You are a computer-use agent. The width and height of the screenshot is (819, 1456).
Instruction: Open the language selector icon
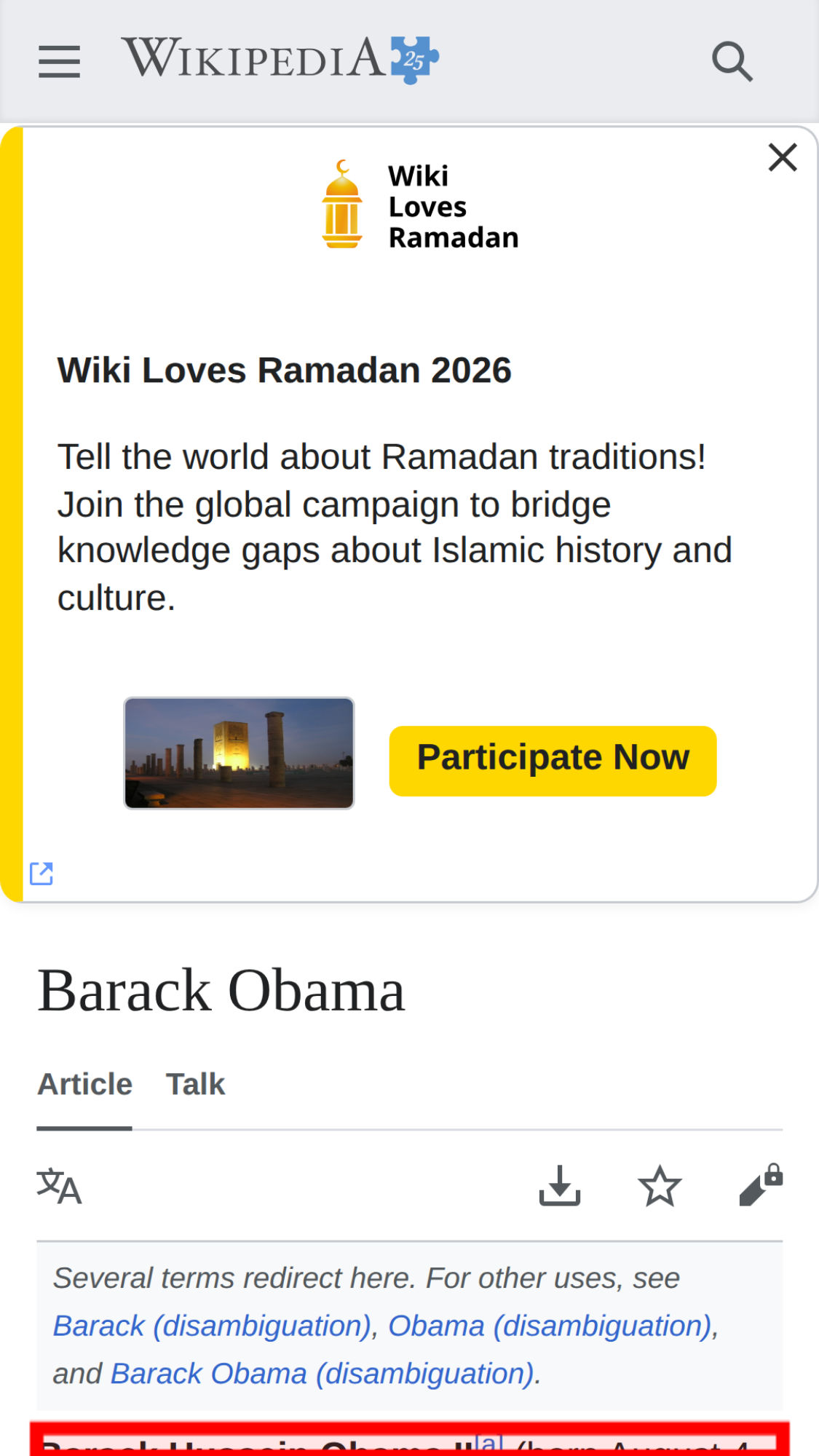[59, 1186]
